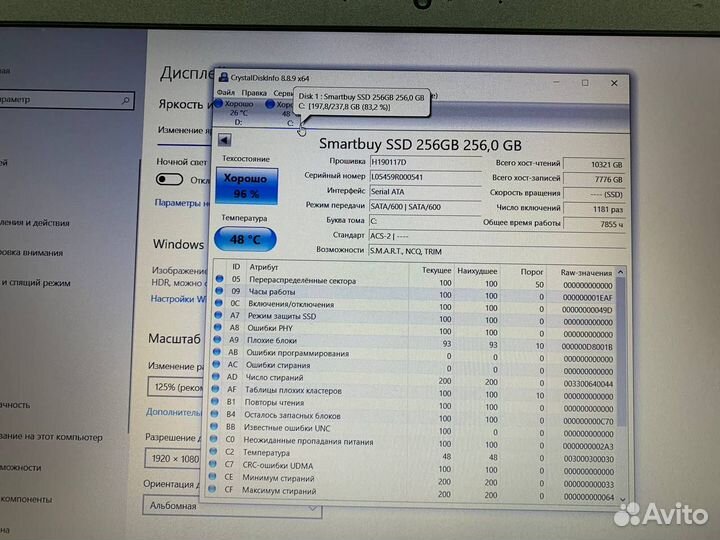Click the Всего хост-записей value 7776 GB
Viewport: 720px width, 540px height.
[x=594, y=180]
